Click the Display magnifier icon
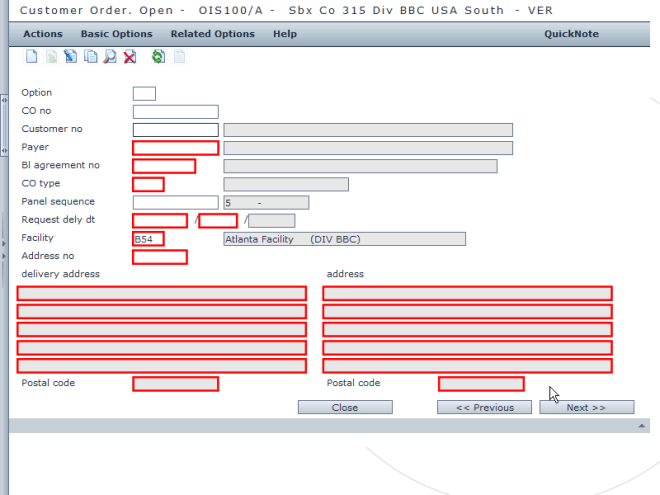660x495 pixels. tap(110, 58)
